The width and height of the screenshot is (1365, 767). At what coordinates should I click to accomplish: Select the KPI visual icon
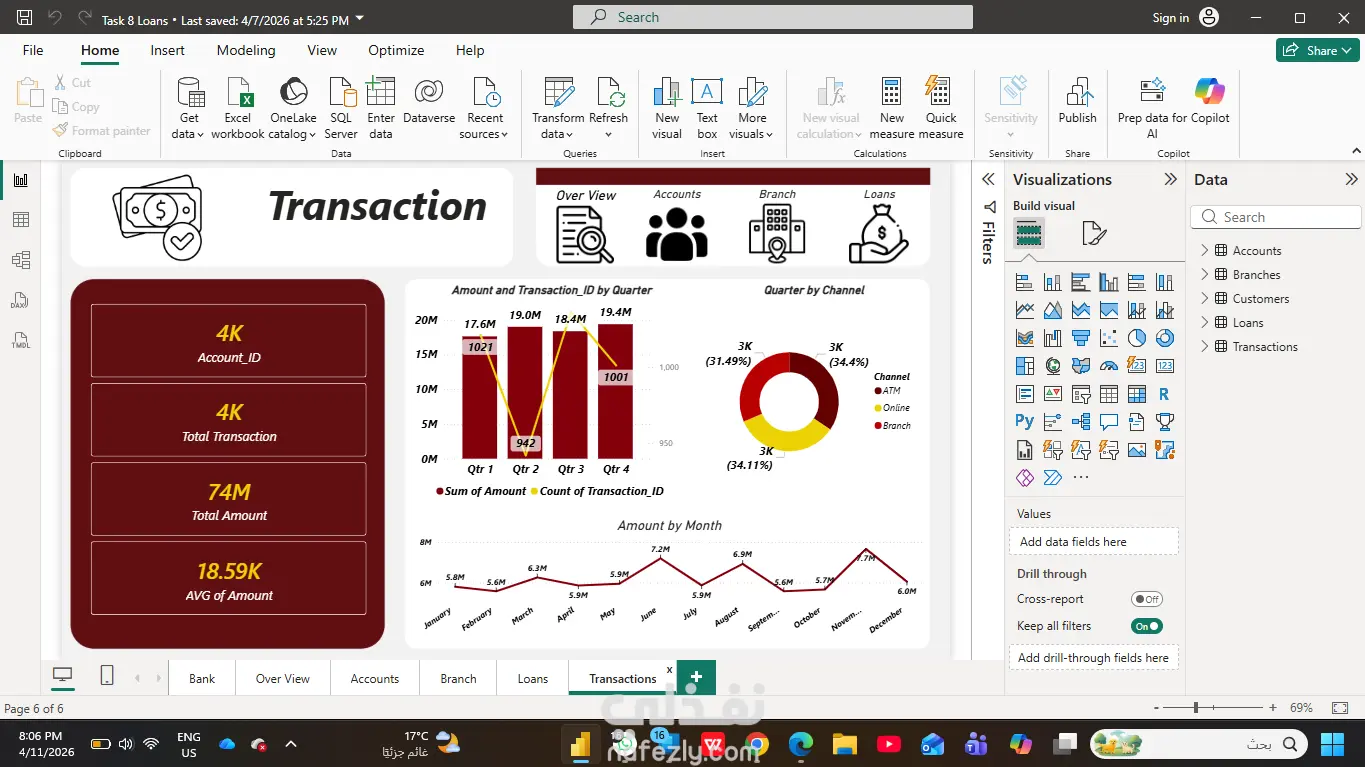1052,394
